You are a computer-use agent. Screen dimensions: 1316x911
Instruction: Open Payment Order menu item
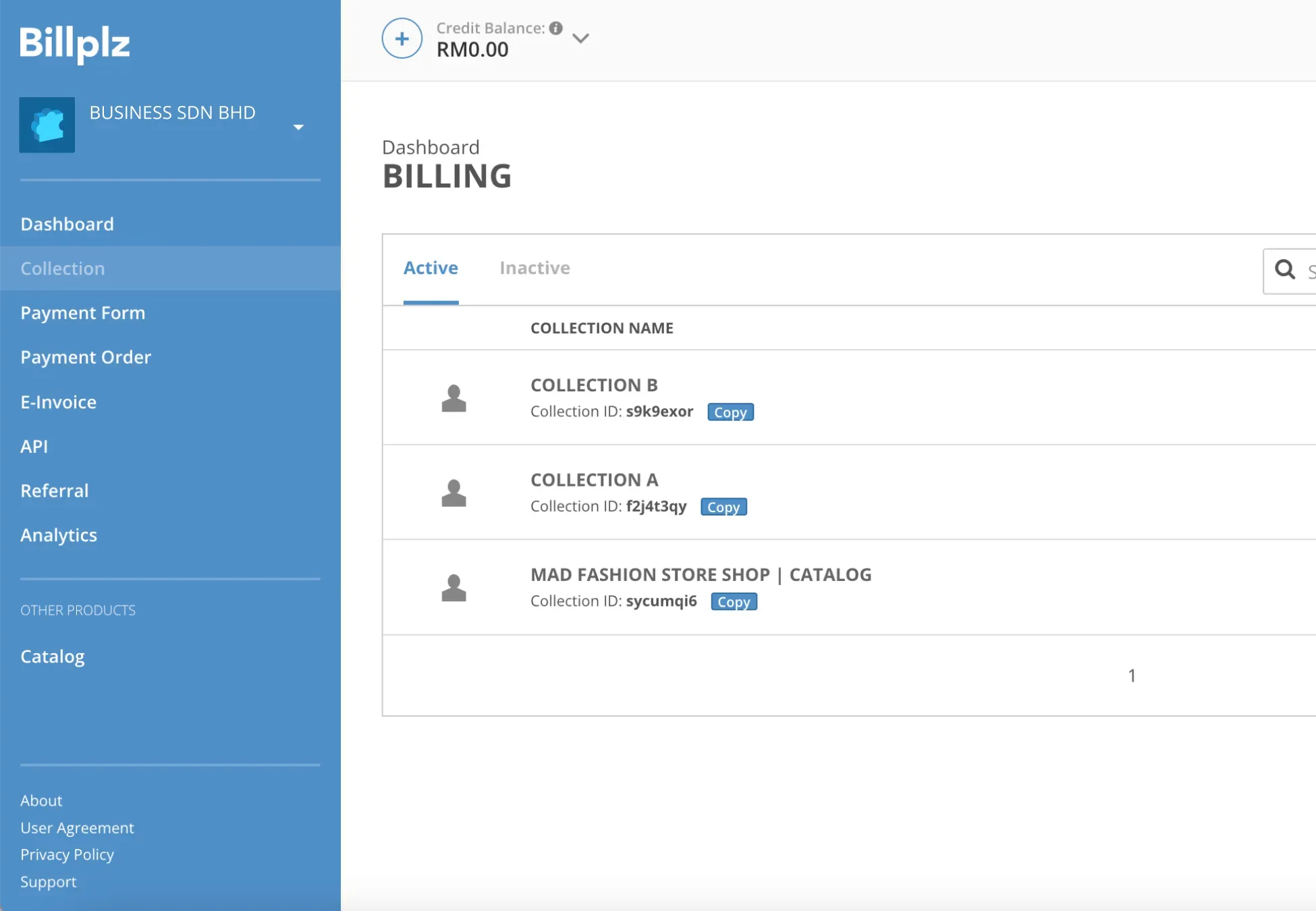(86, 357)
